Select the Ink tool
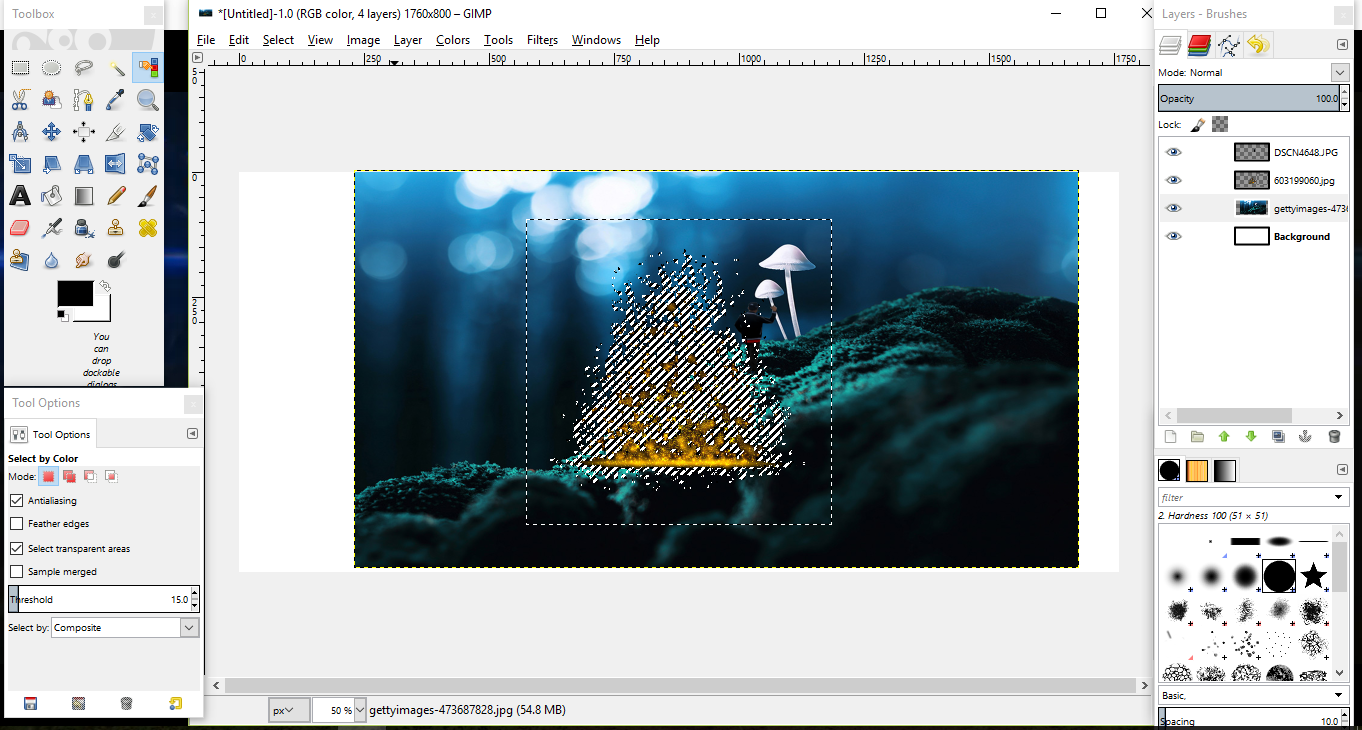Screen dimensions: 1362x730 tap(84, 228)
